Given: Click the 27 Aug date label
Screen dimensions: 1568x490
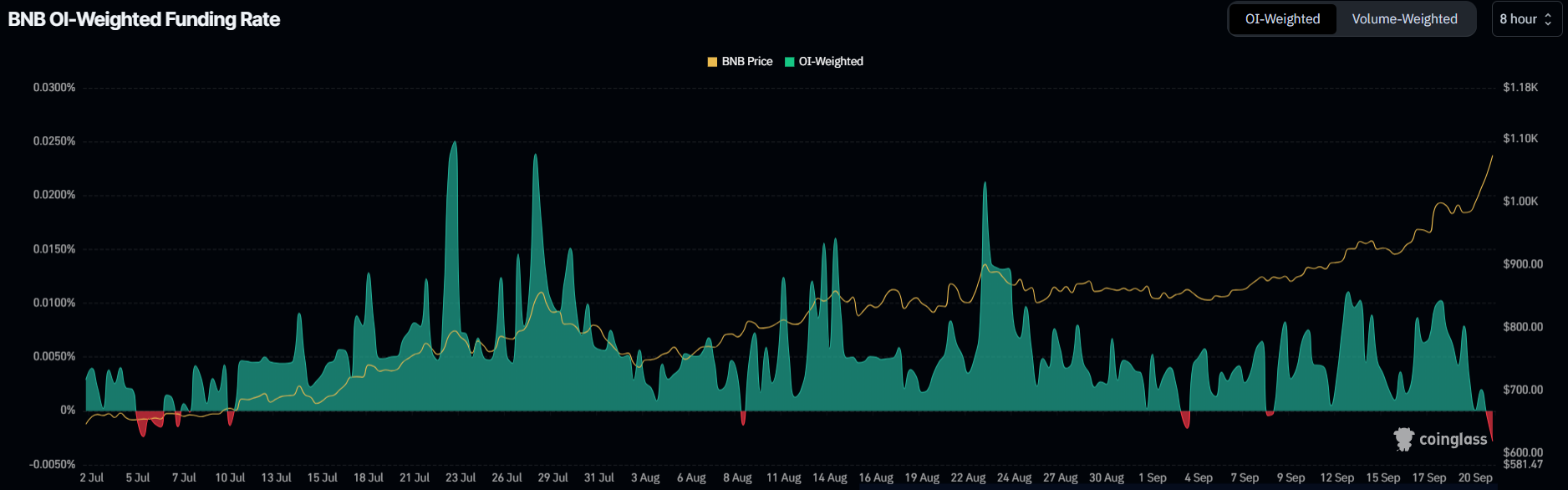Looking at the screenshot, I should point(1061,477).
